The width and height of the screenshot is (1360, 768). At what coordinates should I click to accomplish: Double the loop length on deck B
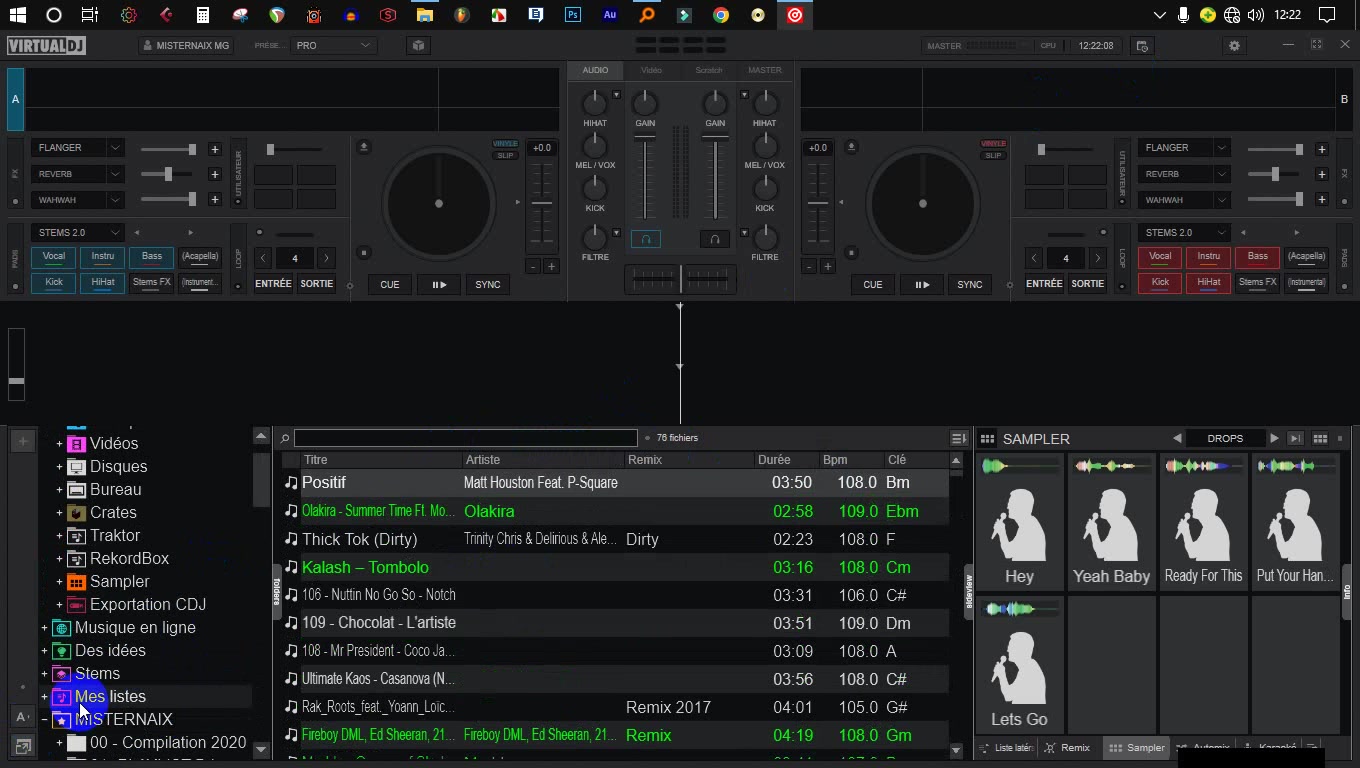(1098, 258)
